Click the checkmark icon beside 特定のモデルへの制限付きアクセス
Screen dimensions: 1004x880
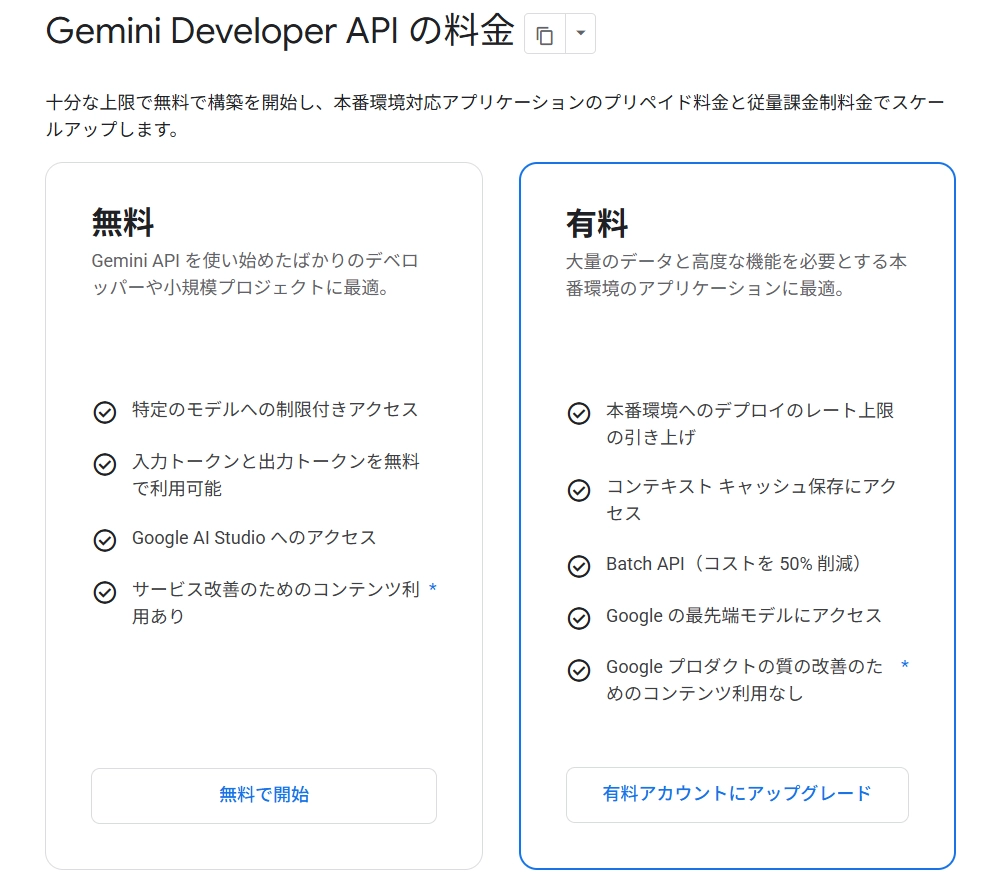click(x=105, y=412)
